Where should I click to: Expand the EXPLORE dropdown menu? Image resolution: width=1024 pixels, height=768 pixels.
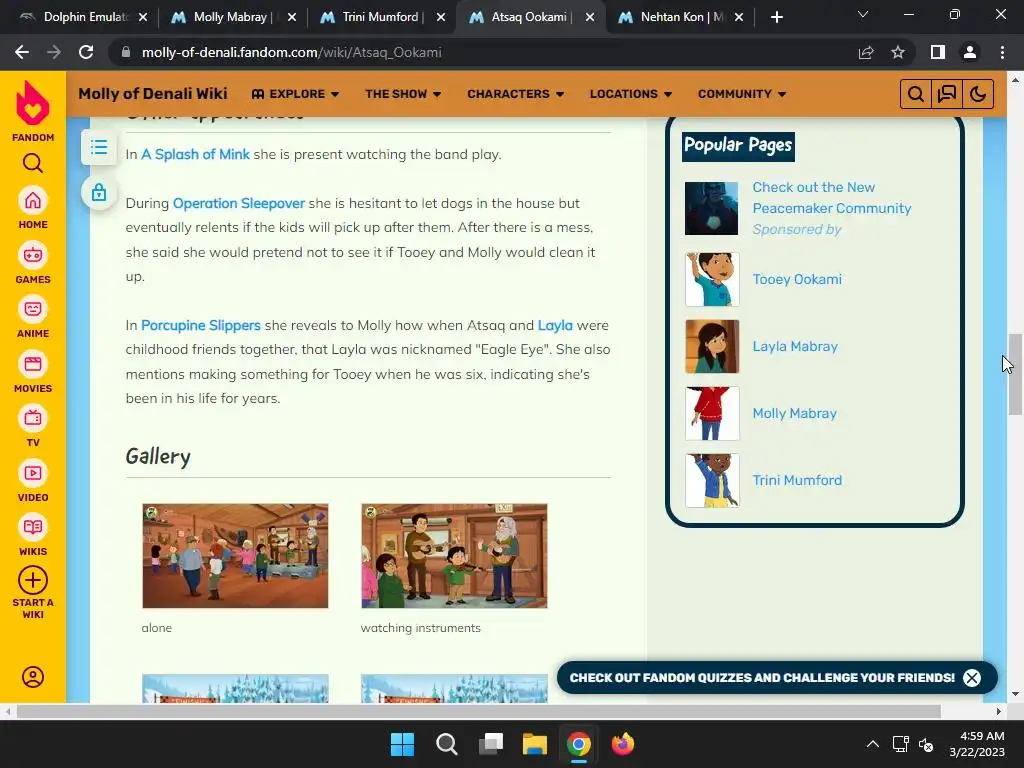[x=295, y=94]
